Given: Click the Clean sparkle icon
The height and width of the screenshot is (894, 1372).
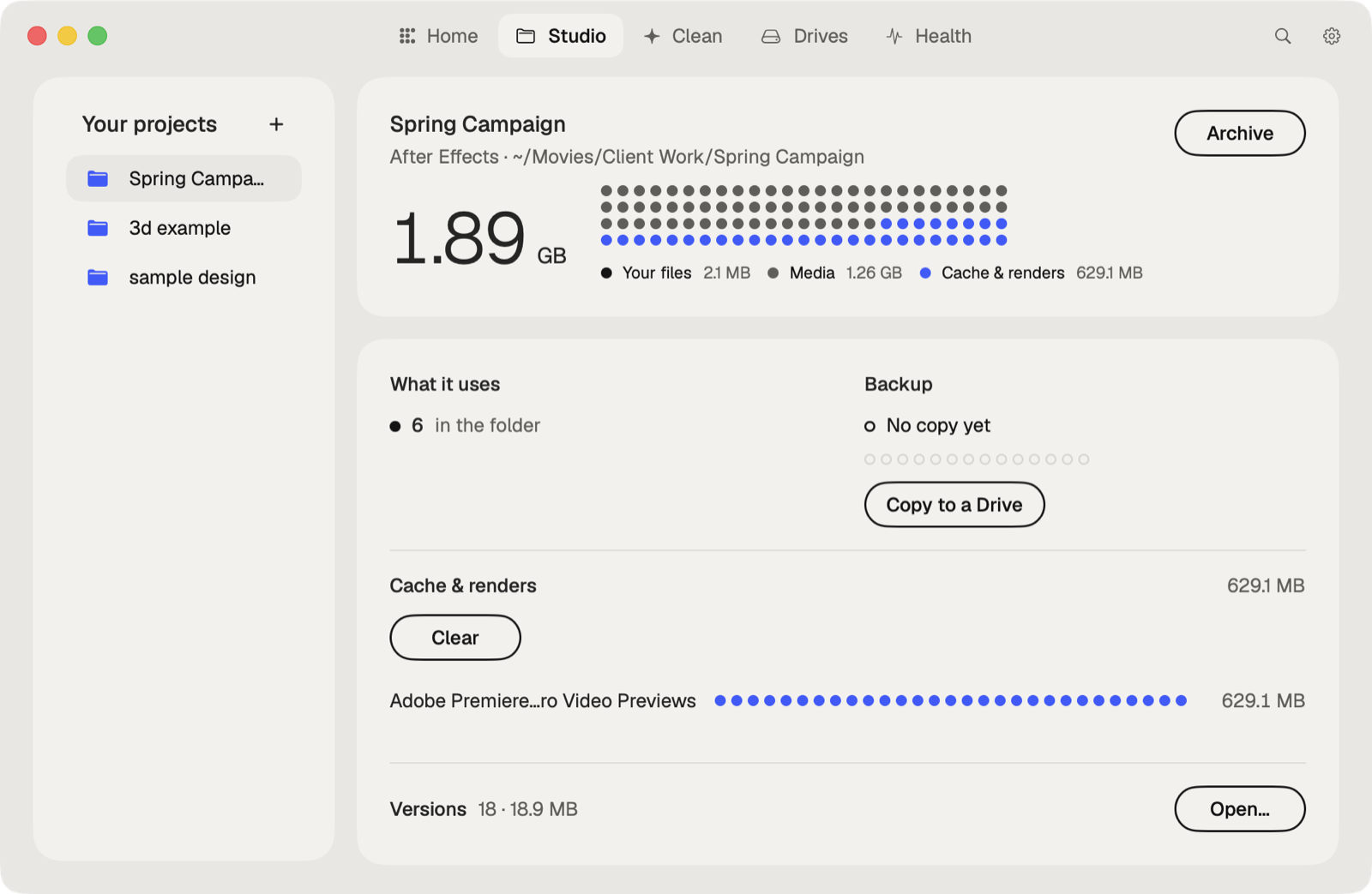Looking at the screenshot, I should pyautogui.click(x=652, y=36).
